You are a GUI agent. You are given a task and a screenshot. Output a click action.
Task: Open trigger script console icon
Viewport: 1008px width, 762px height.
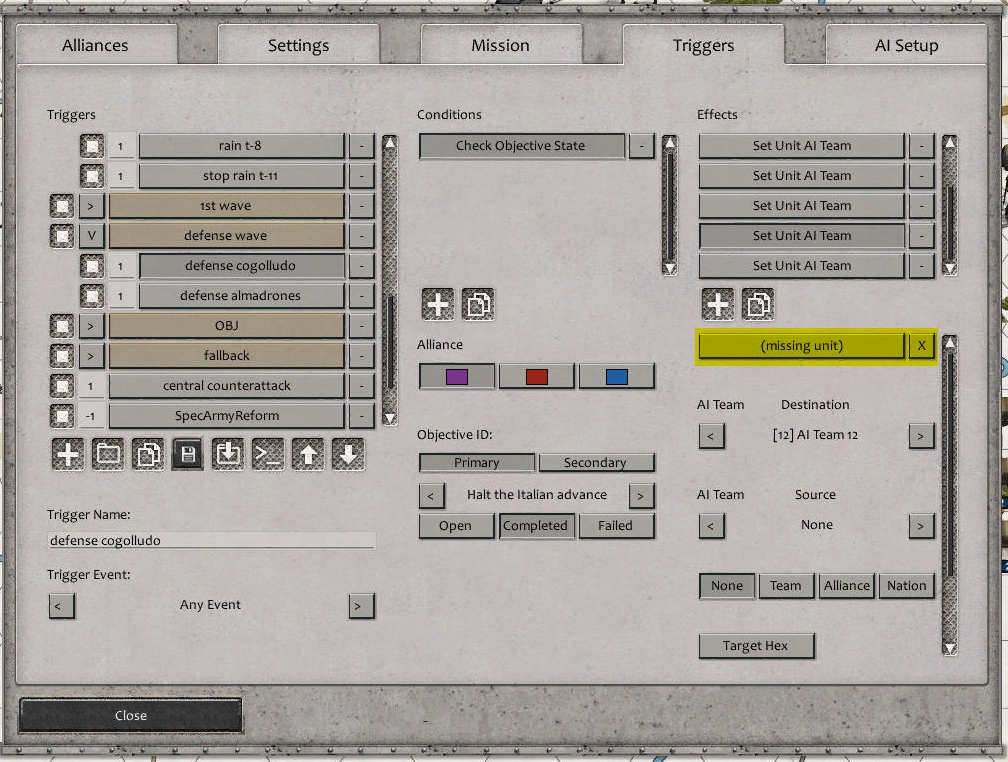pos(267,455)
